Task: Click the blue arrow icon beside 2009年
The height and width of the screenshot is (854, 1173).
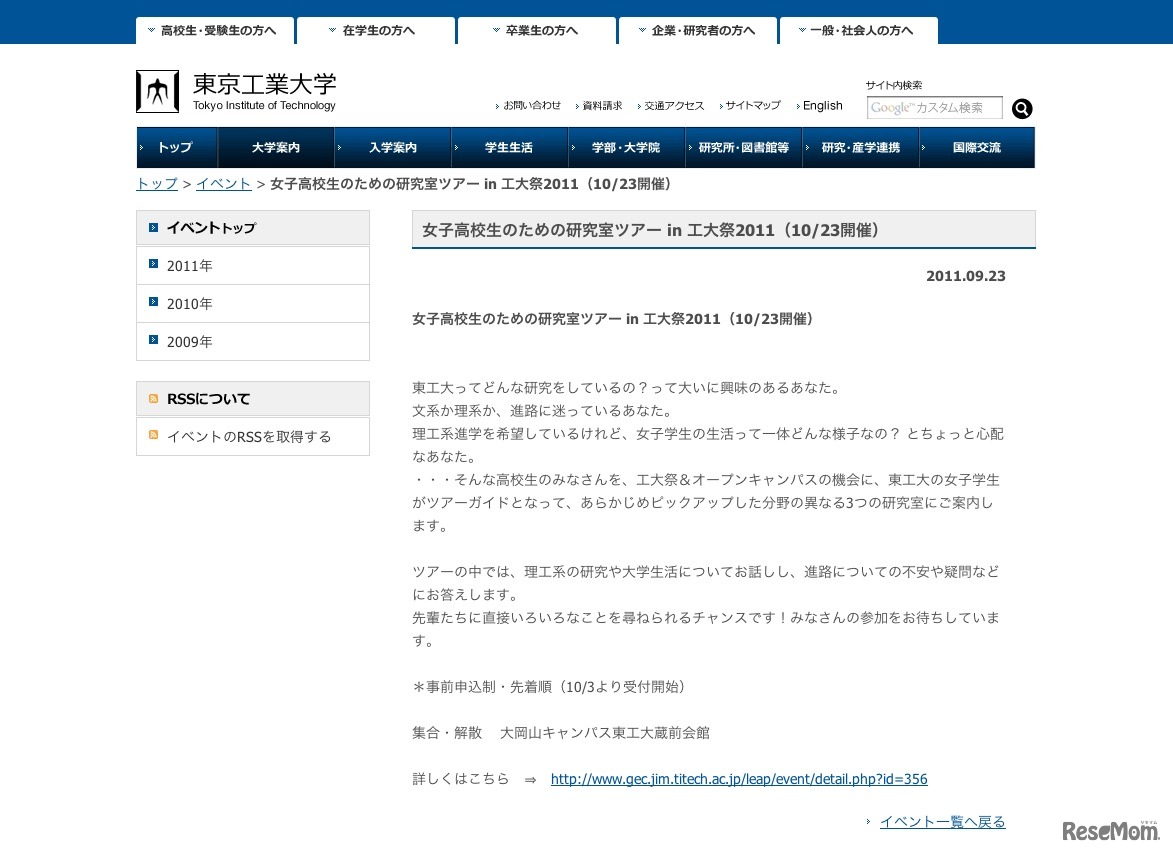Action: coord(153,340)
